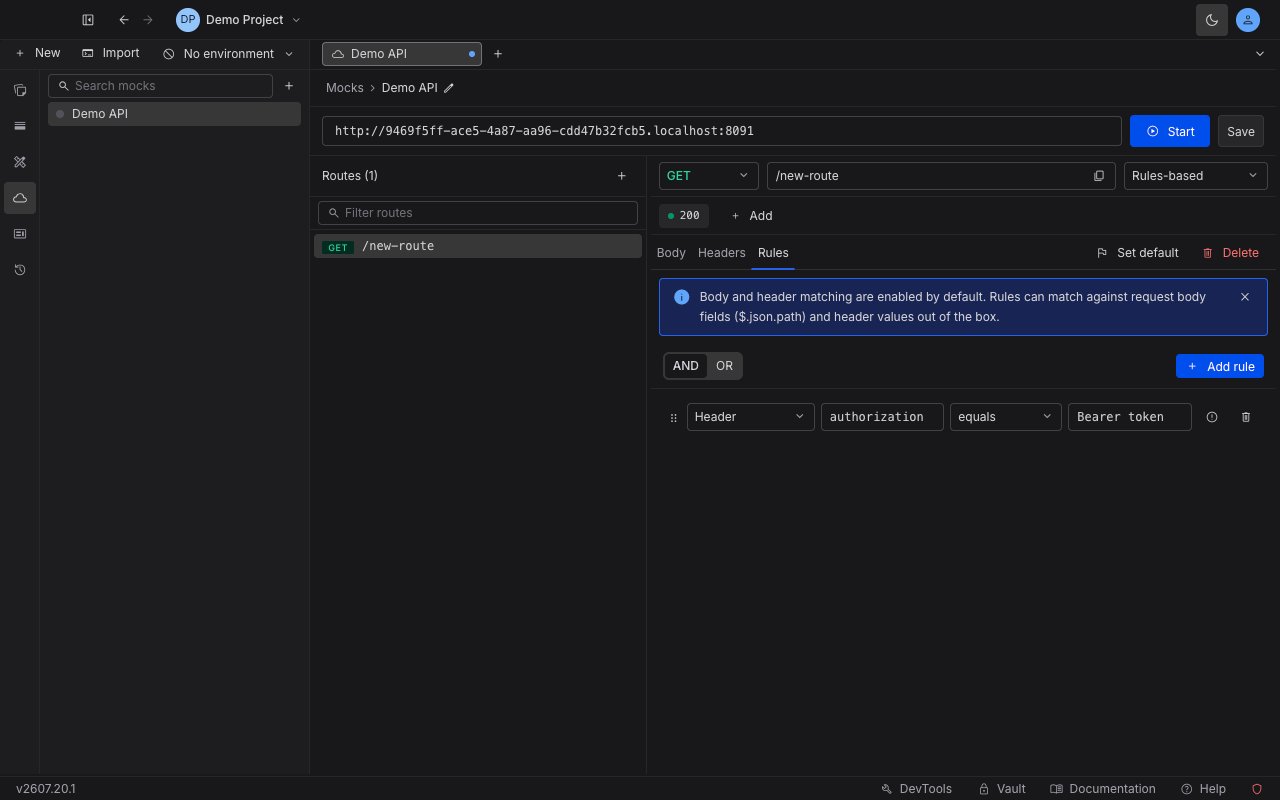Delete the rule with trash icon
The width and height of the screenshot is (1280, 800).
(x=1246, y=417)
